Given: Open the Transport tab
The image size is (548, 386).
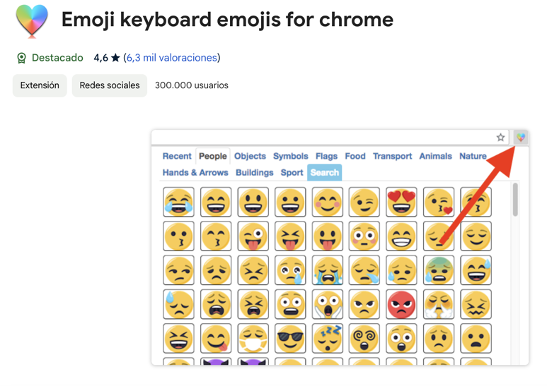Looking at the screenshot, I should (x=392, y=156).
